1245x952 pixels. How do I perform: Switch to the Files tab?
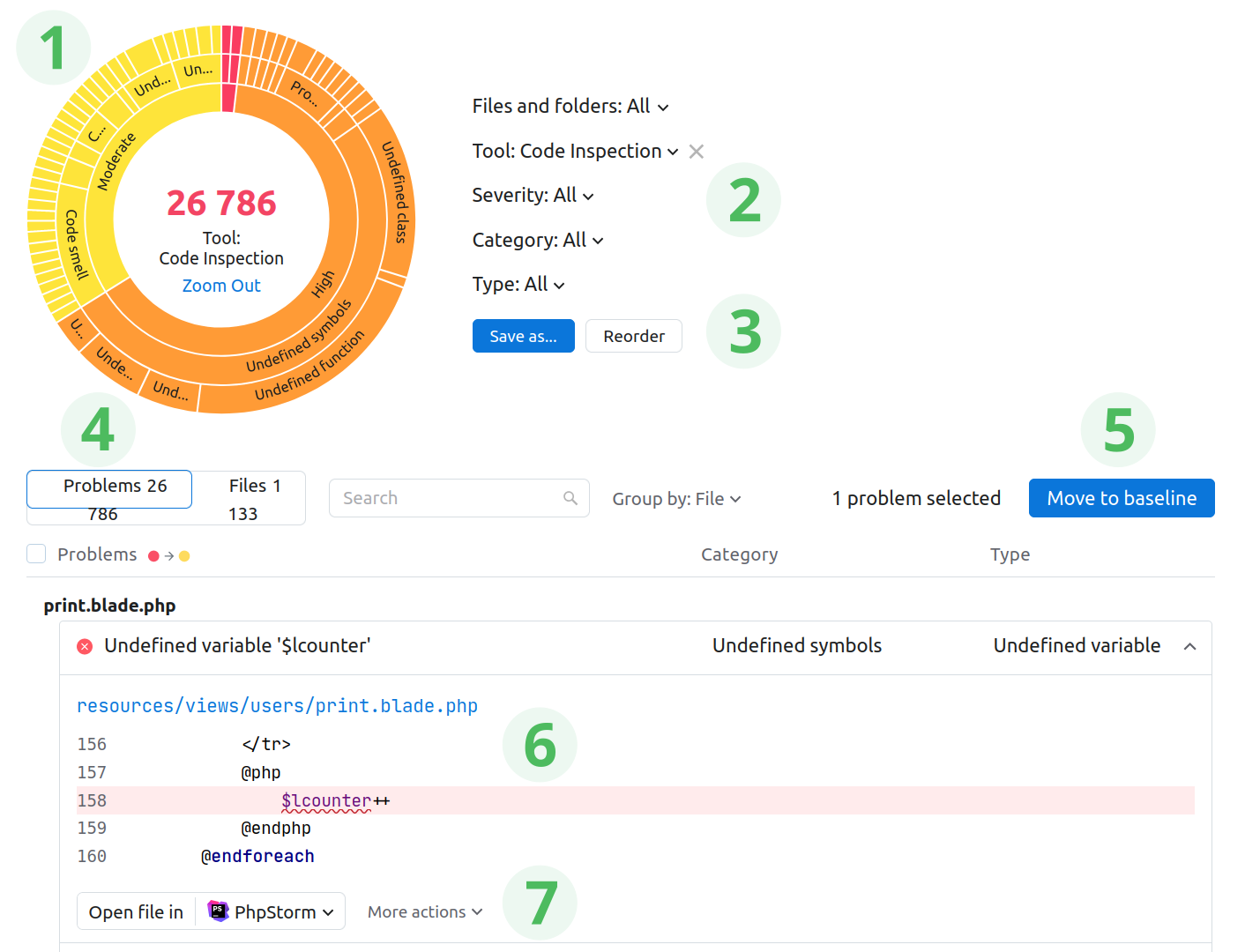click(253, 497)
